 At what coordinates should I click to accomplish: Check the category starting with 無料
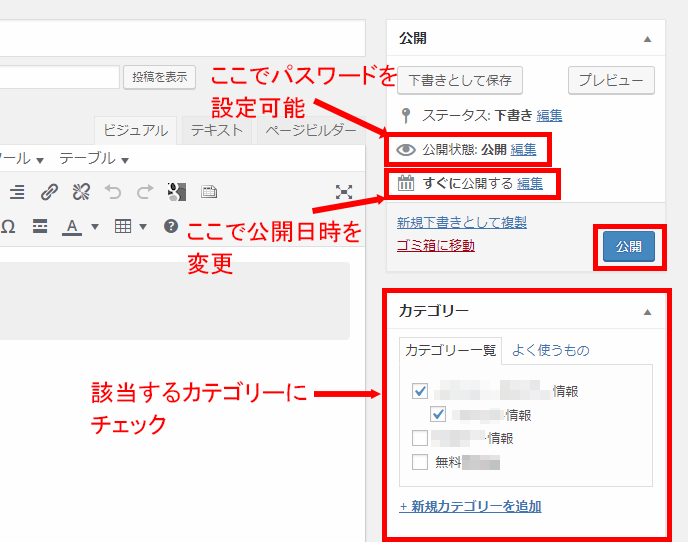pos(420,462)
